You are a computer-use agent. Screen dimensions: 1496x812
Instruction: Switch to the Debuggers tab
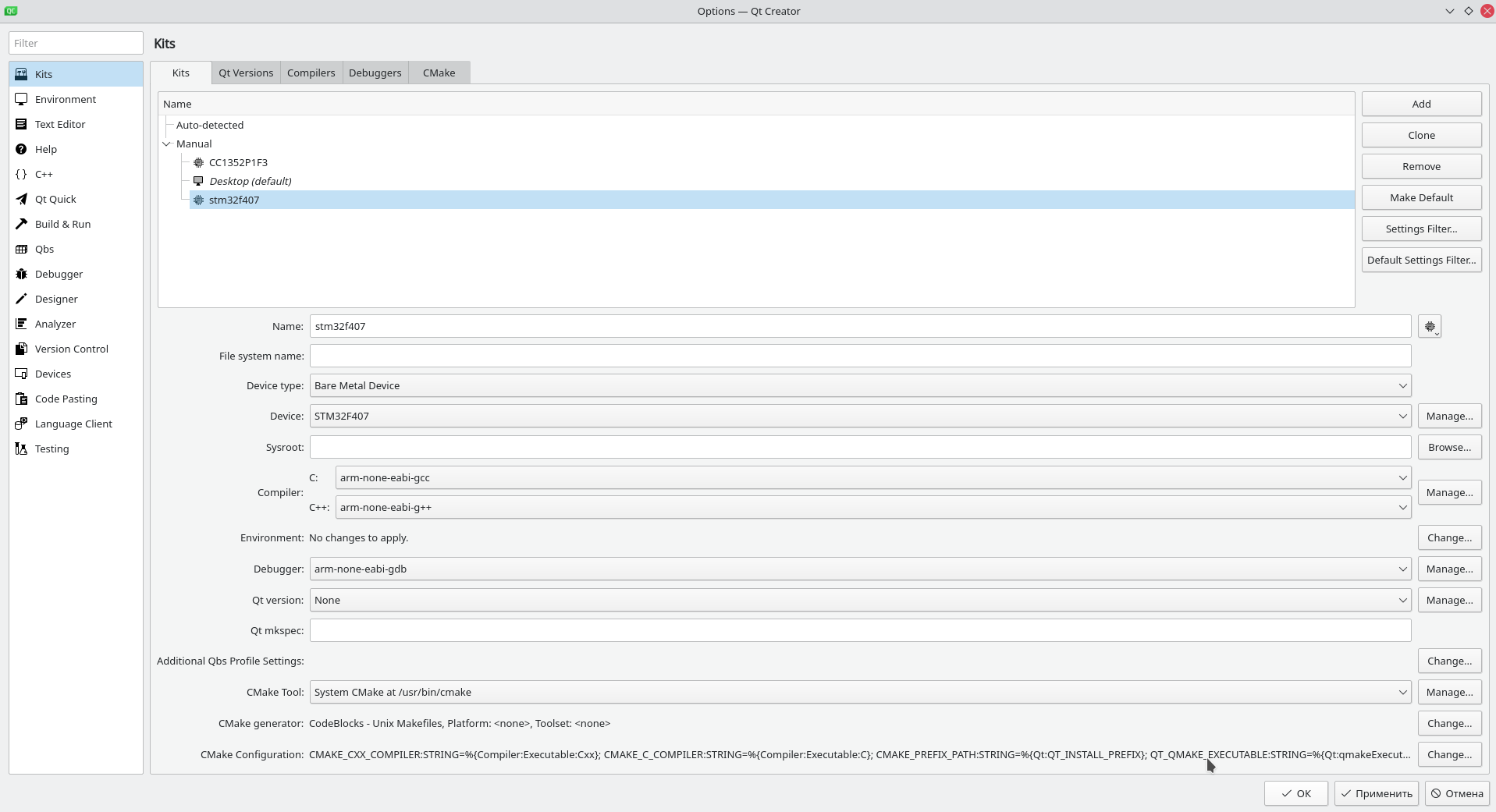point(375,73)
